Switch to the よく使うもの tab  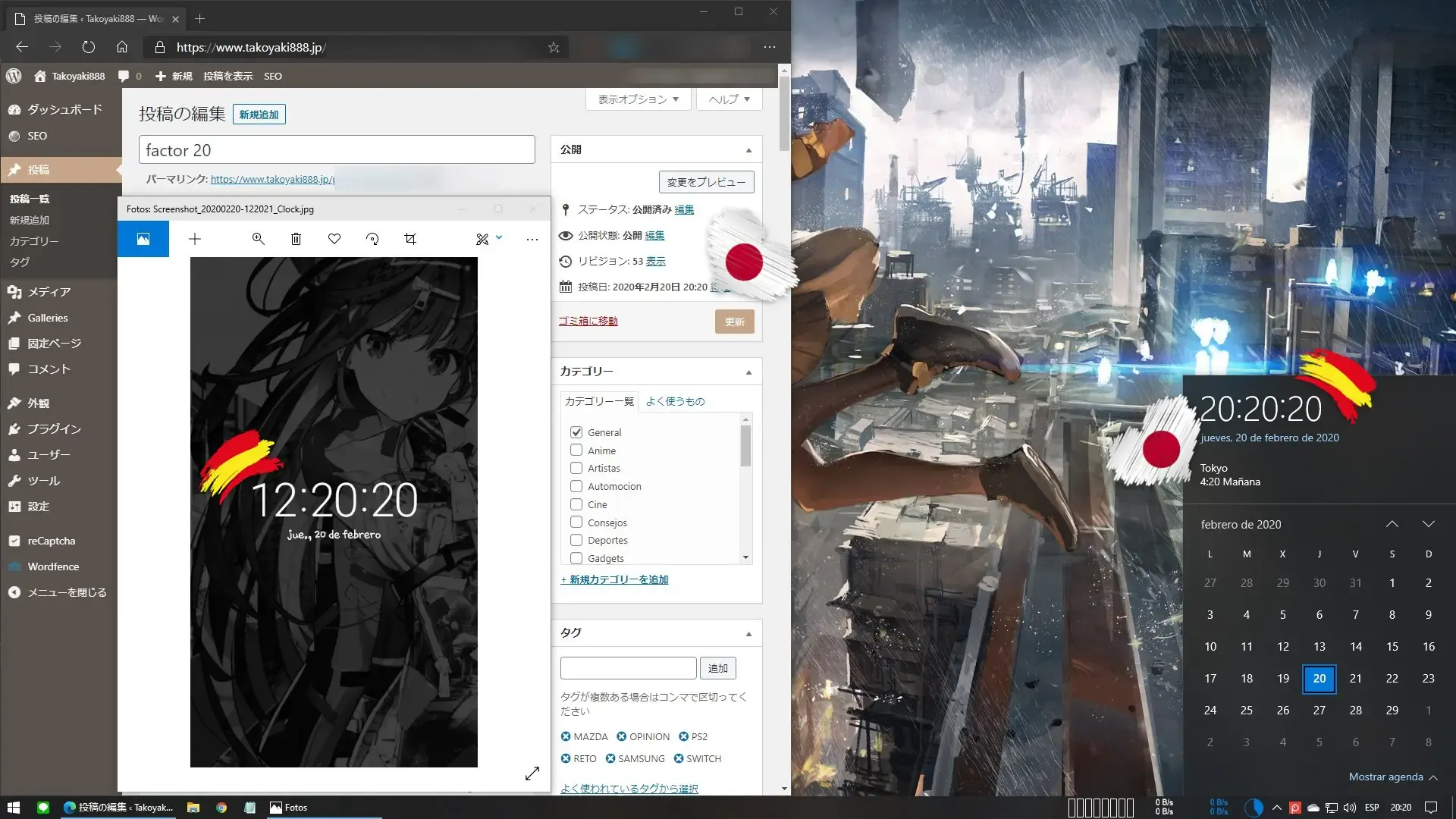(x=675, y=401)
